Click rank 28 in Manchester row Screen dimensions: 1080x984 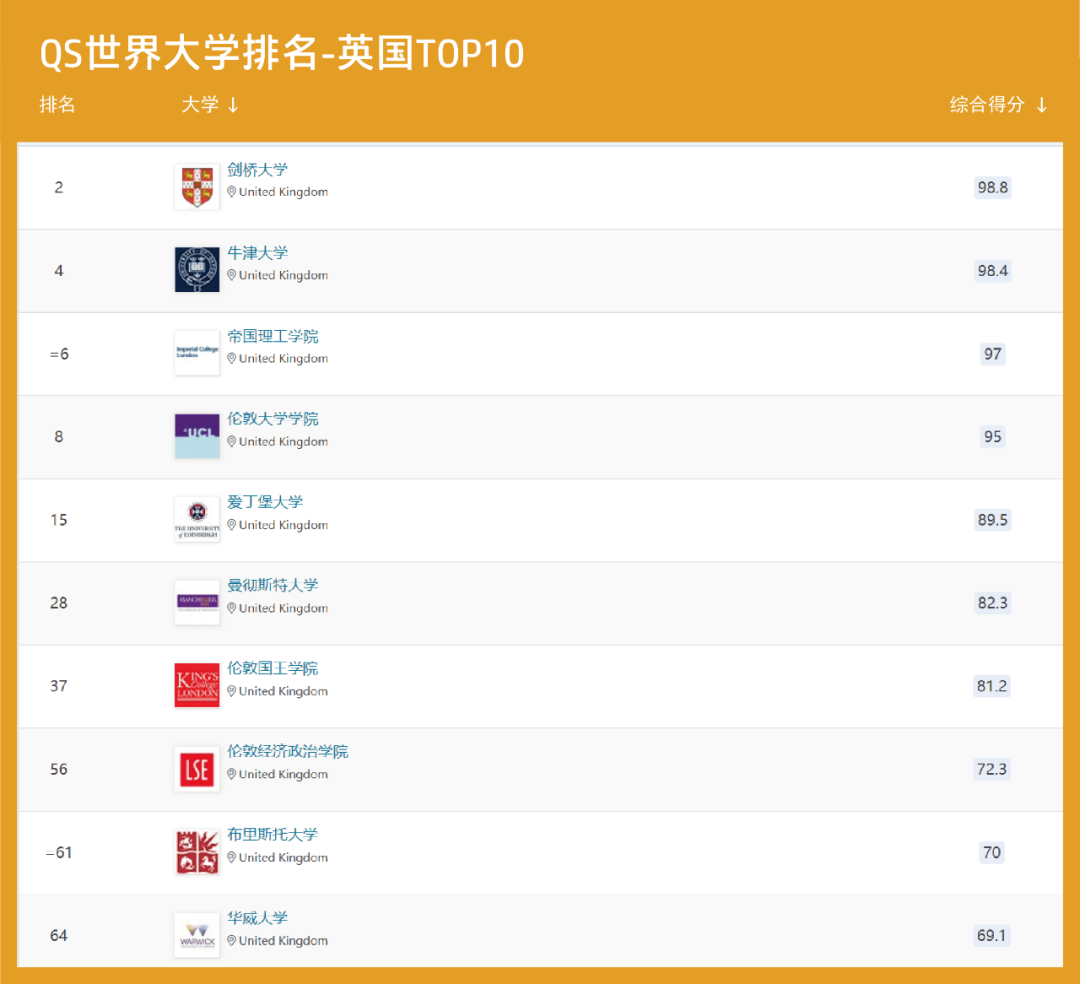(59, 603)
